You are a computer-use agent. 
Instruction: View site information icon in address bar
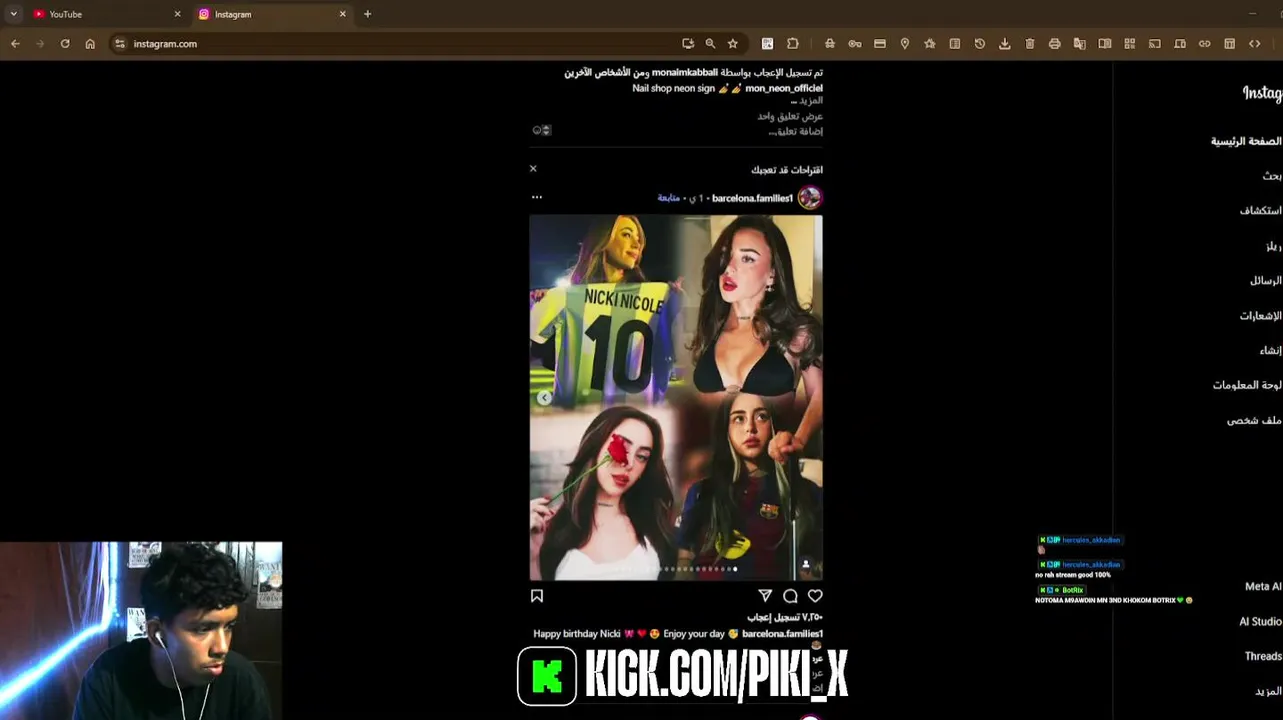coord(120,44)
